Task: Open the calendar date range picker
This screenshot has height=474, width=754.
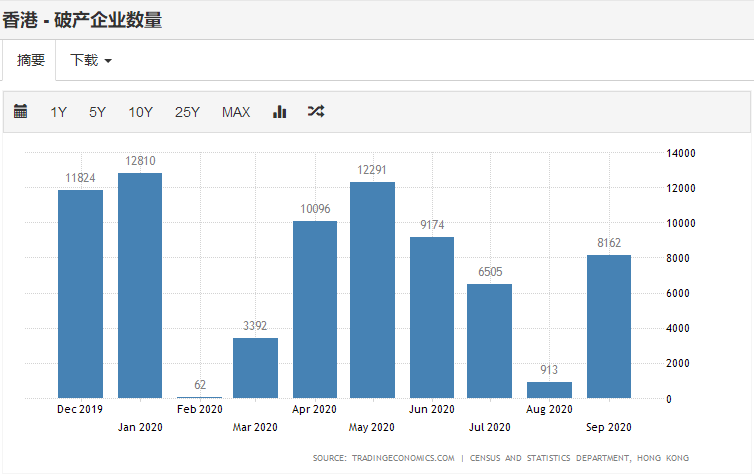Action: pos(20,112)
